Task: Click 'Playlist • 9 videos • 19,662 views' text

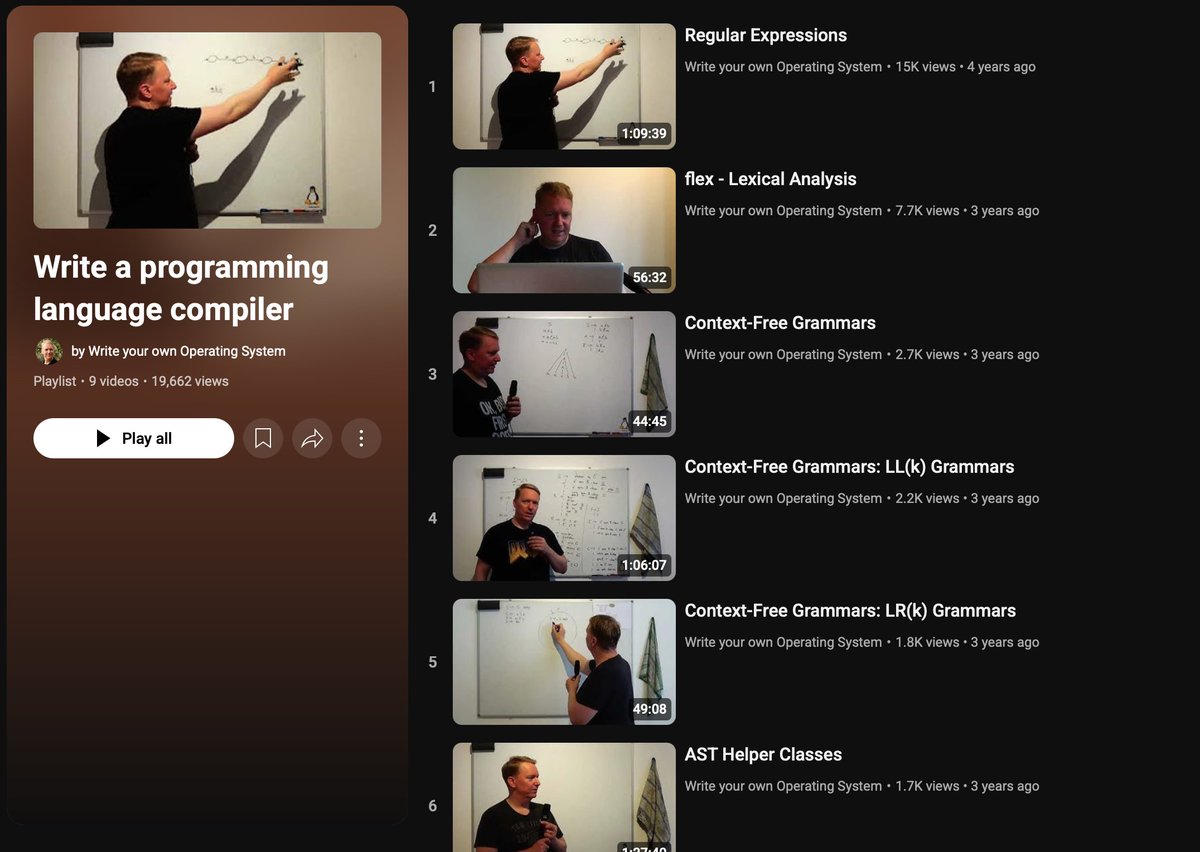Action: coord(131,381)
